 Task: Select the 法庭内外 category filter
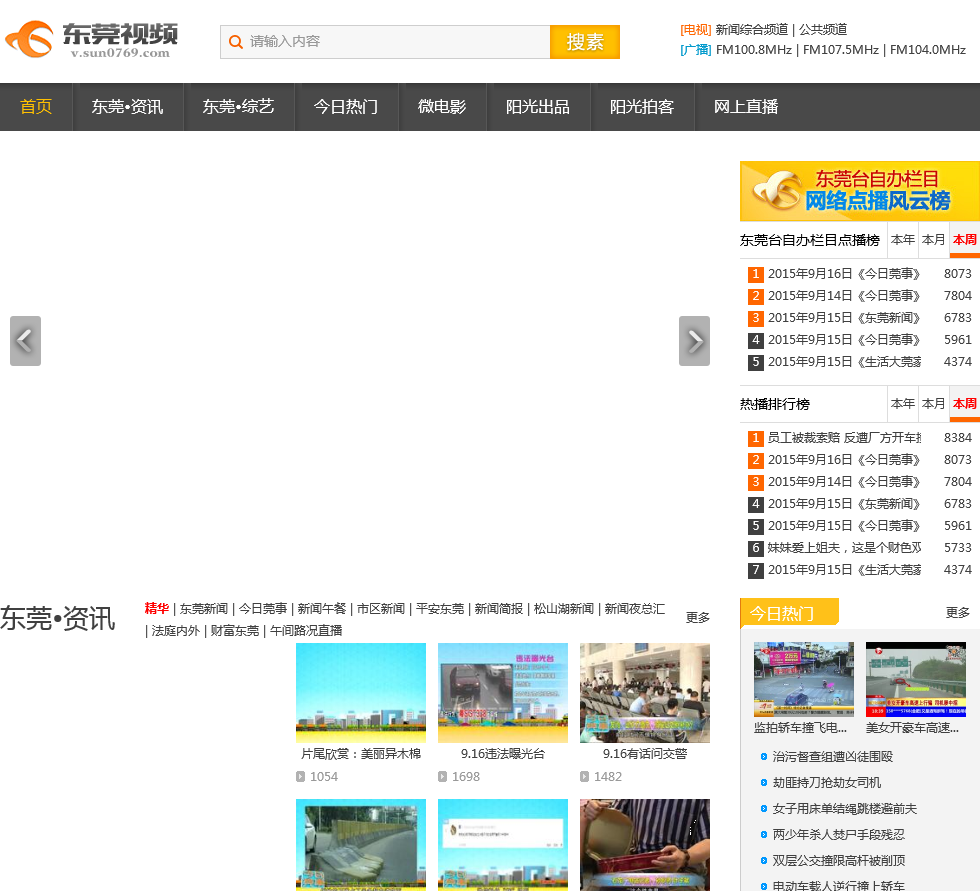pos(176,631)
